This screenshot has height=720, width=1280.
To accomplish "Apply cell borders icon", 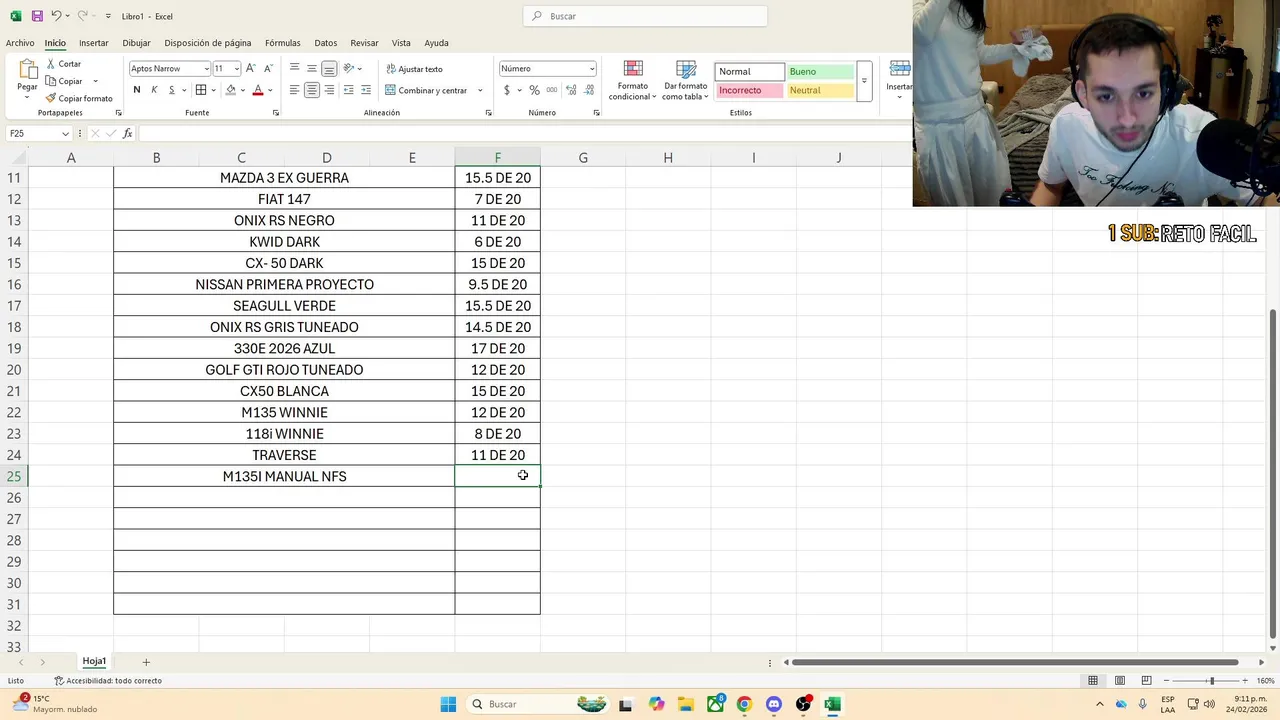I will tap(201, 90).
